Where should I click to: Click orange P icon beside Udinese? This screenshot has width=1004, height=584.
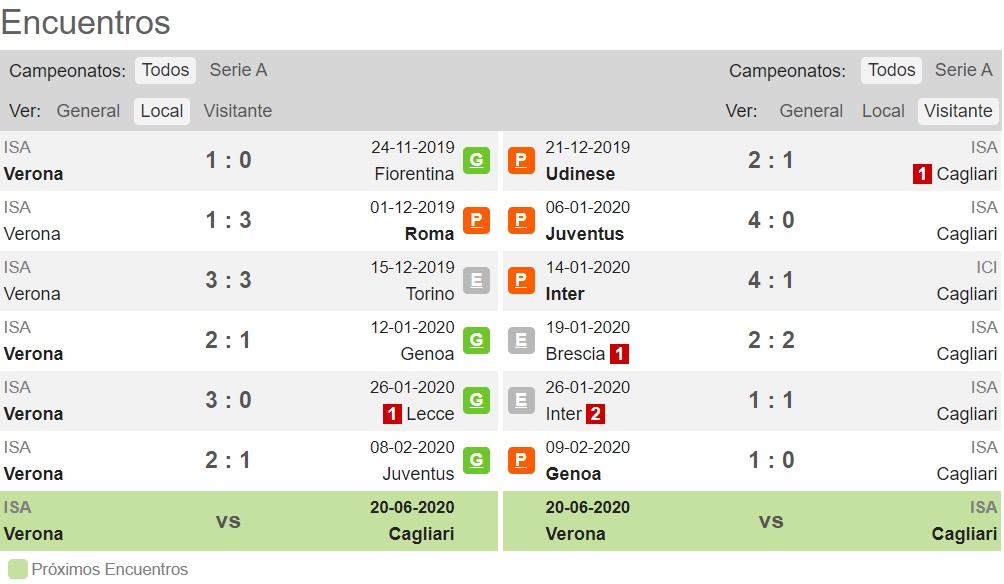(x=521, y=160)
